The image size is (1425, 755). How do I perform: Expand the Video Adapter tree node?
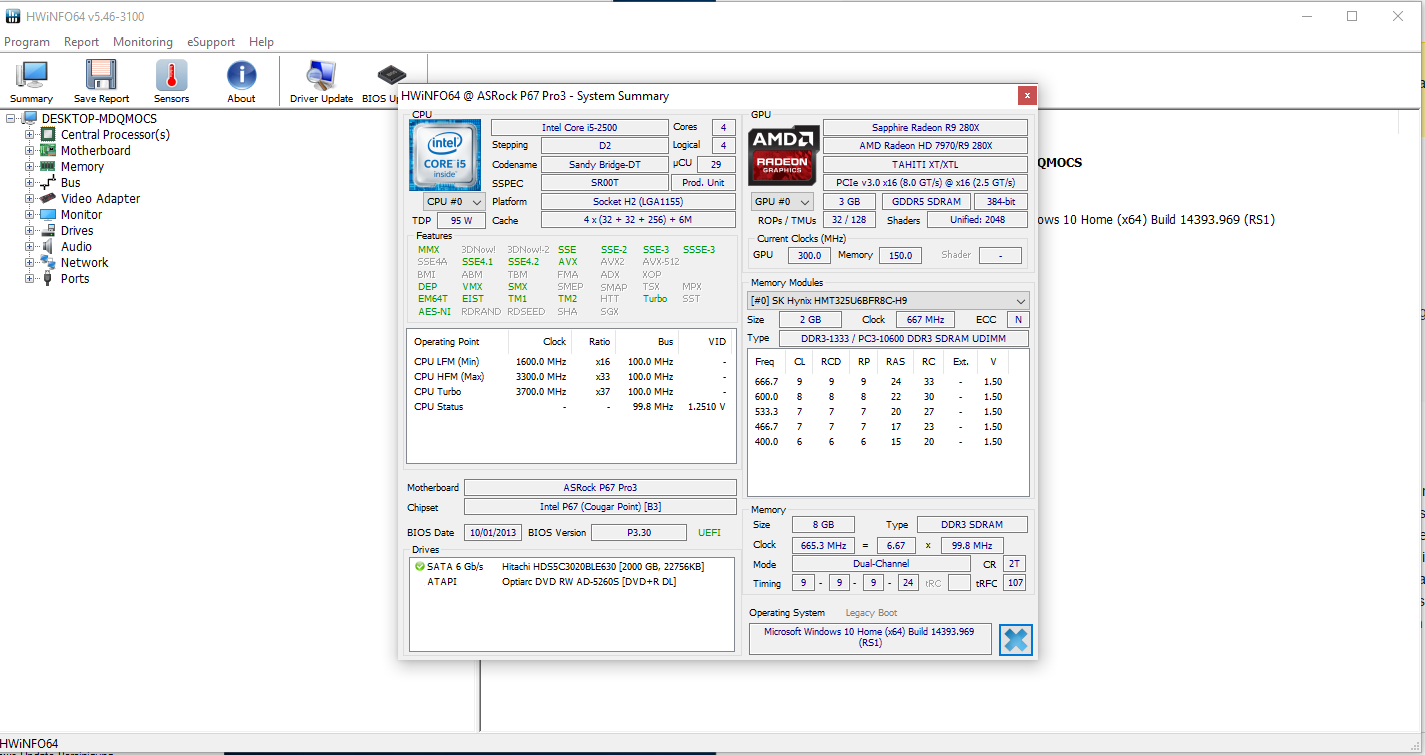(30, 198)
